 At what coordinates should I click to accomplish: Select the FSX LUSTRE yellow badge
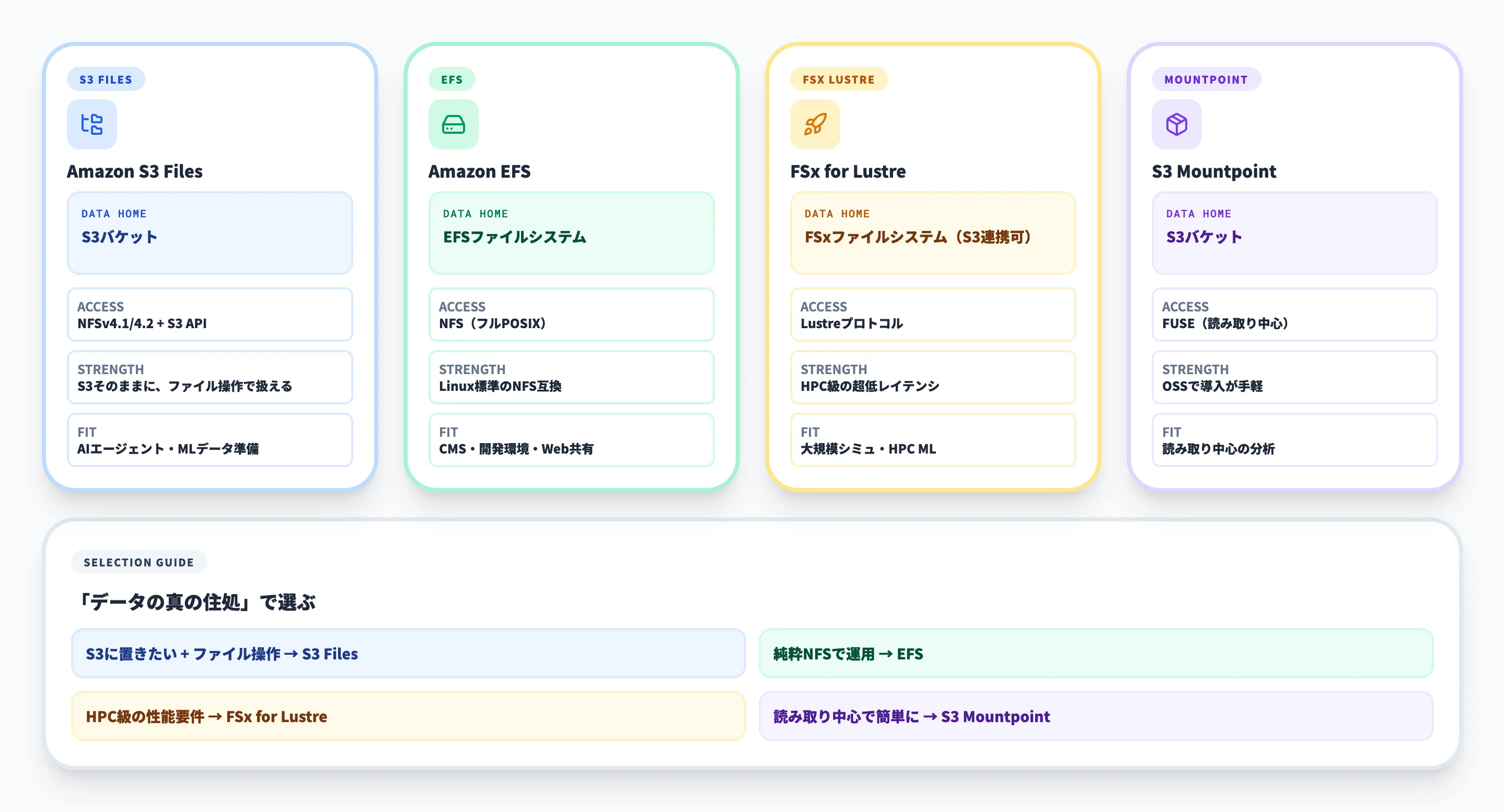point(838,79)
